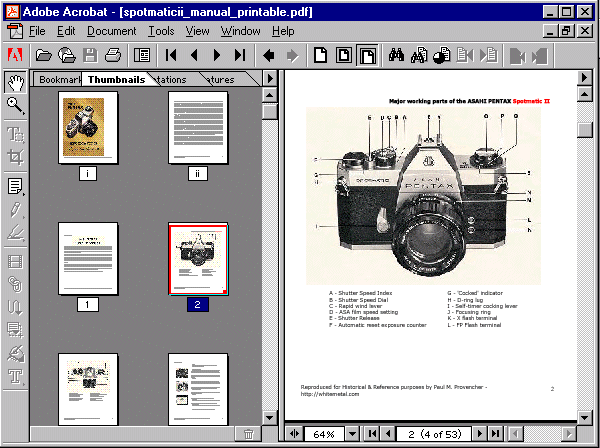Open the zoom percentage dropdown arrow
The height and width of the screenshot is (448, 600).
(352, 434)
